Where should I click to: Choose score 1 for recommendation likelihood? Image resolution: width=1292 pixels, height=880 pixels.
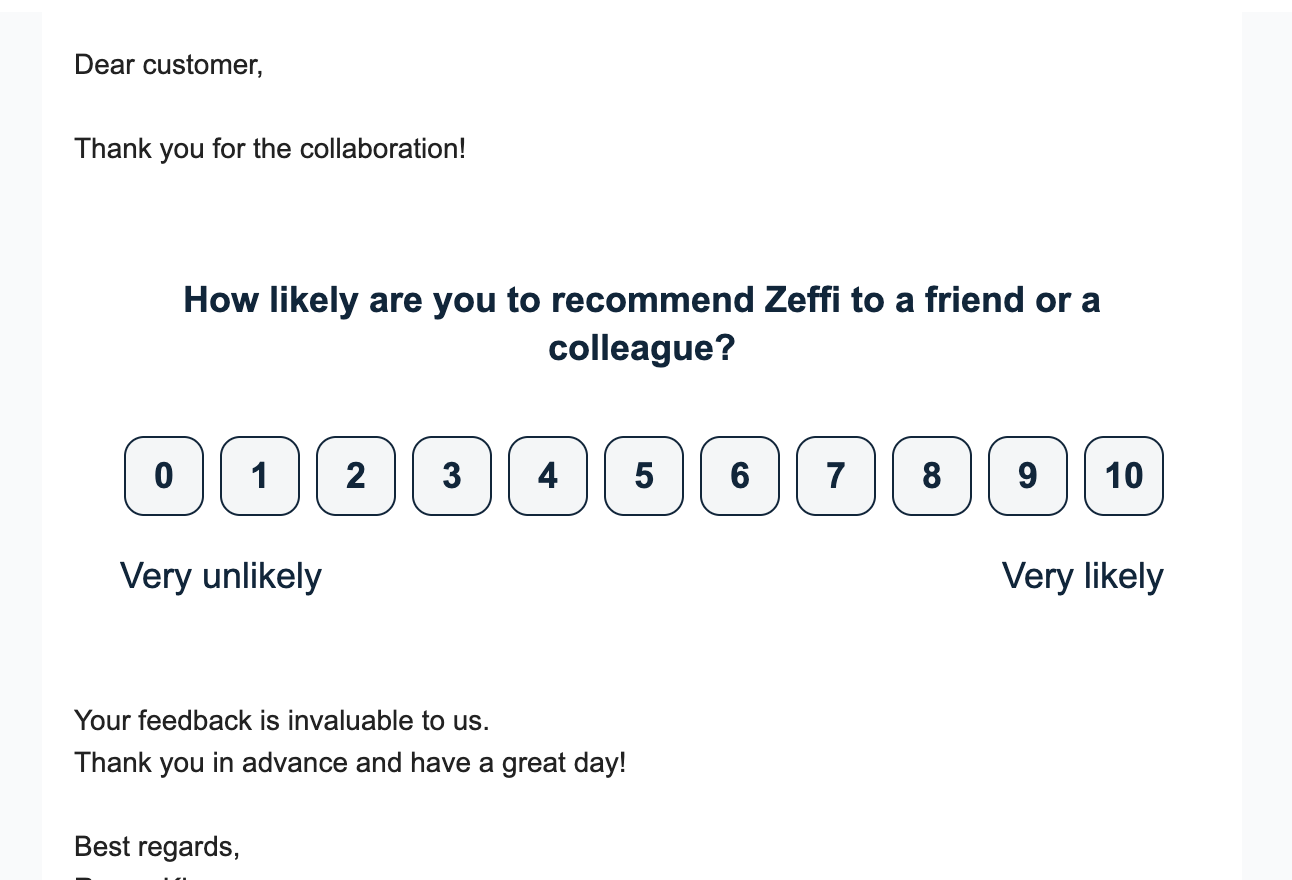click(x=260, y=476)
